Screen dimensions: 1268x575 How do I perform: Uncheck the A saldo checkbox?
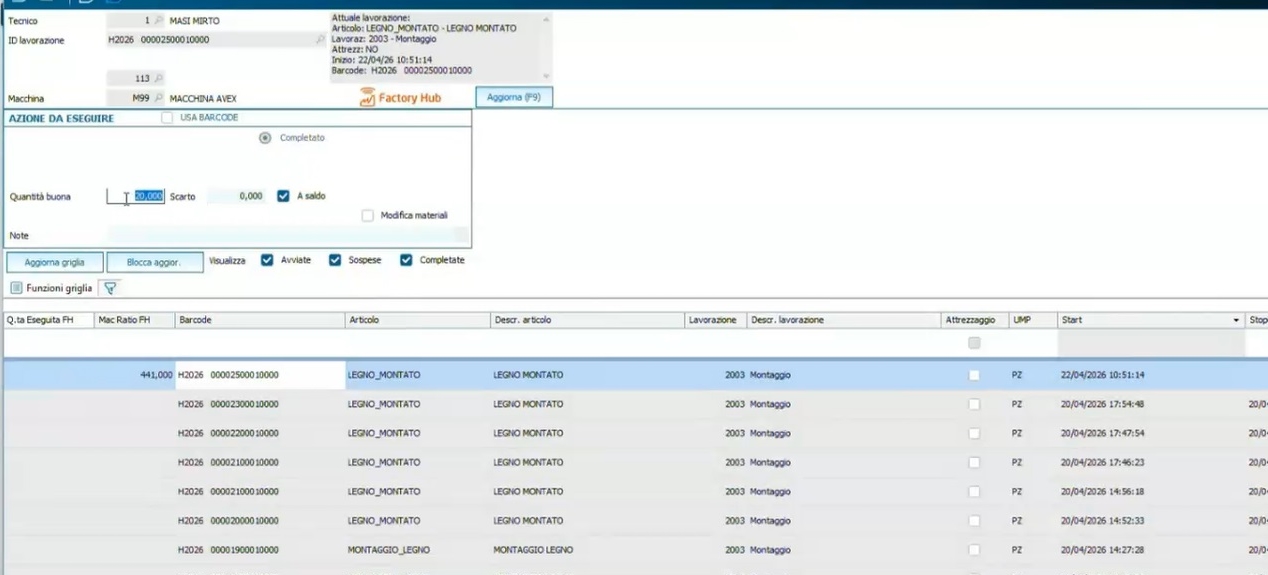pos(283,196)
